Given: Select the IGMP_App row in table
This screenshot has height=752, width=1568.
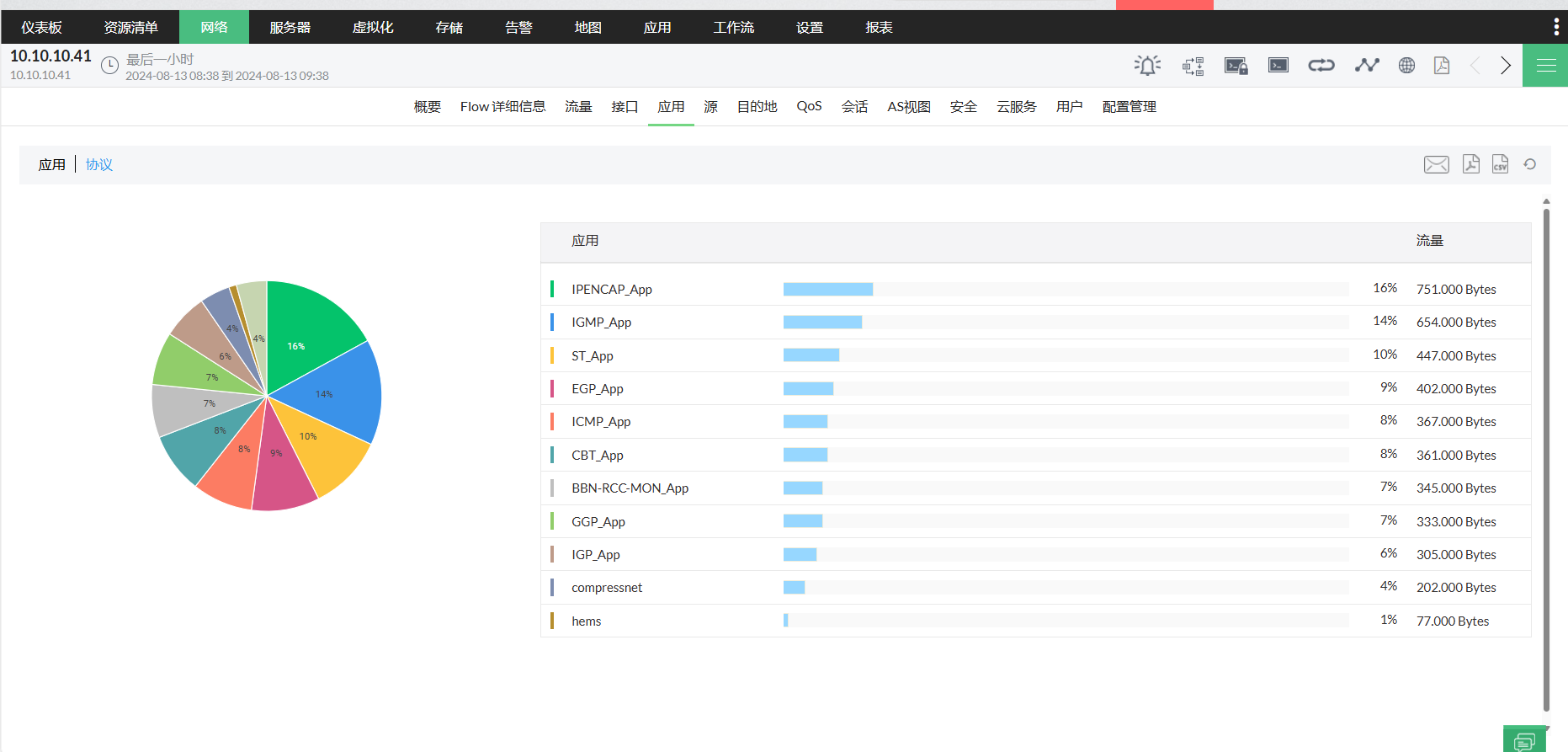Looking at the screenshot, I should (601, 323).
